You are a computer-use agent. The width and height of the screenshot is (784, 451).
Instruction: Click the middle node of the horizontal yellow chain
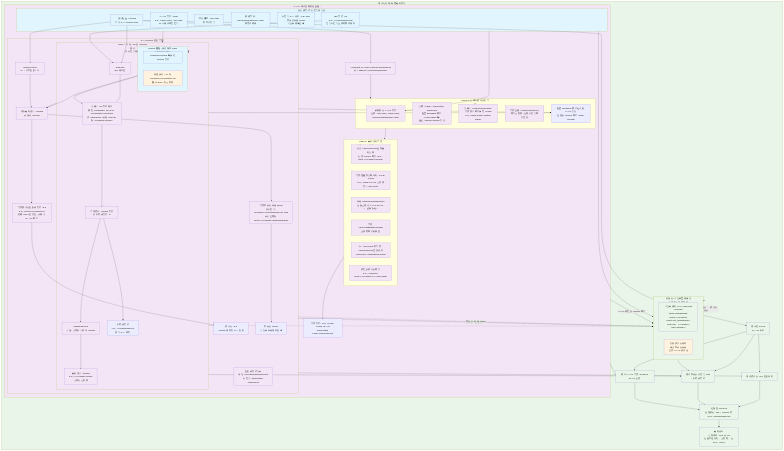[x=477, y=113]
